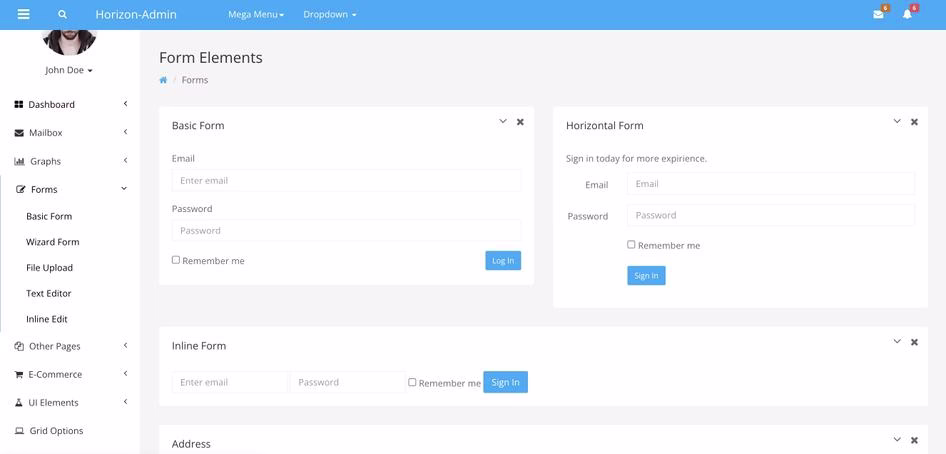
Task: Focus the Horizontal Form Password field
Action: (x=771, y=215)
